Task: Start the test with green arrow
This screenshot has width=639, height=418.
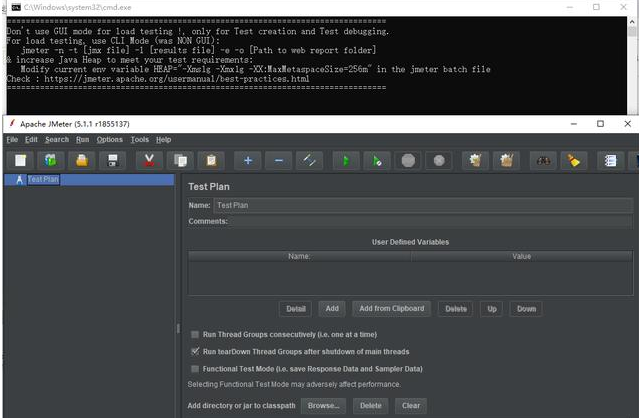Action: 346,161
